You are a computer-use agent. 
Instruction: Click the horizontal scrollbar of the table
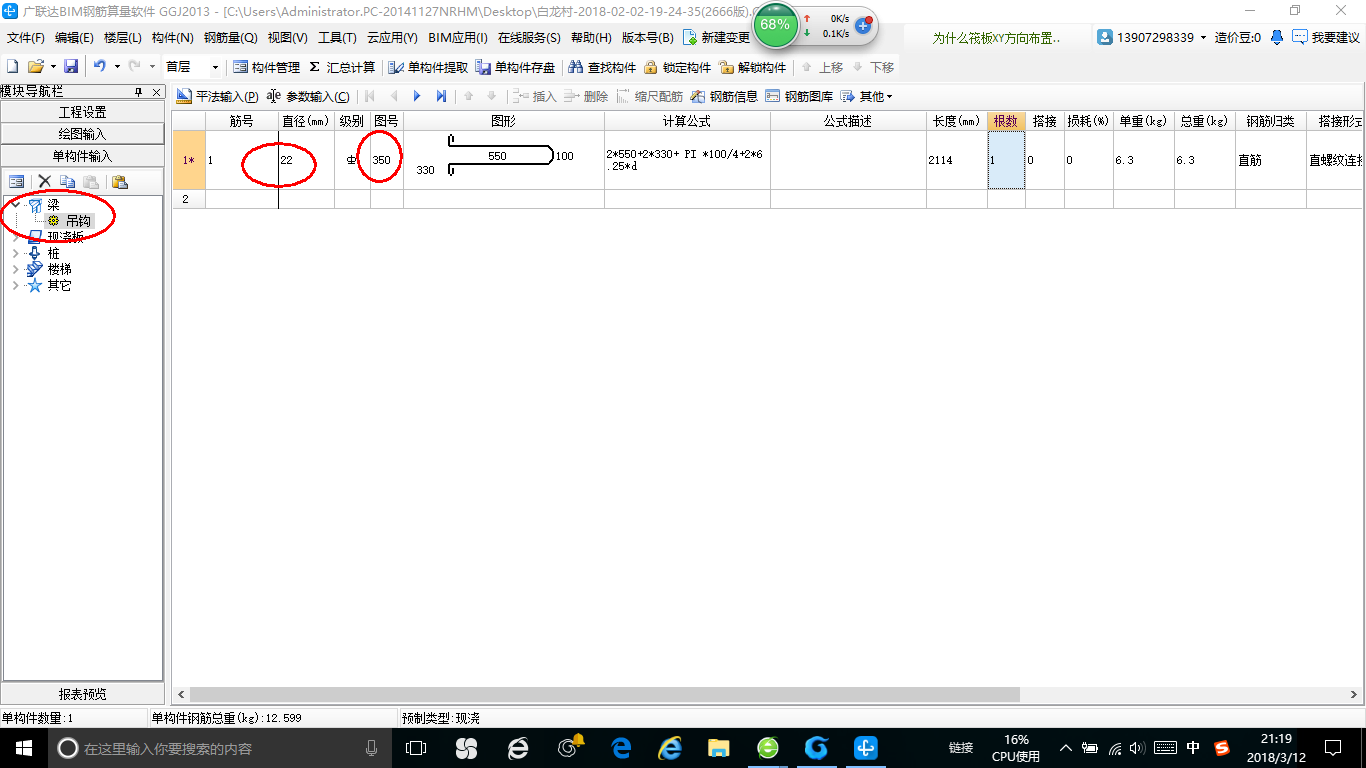pyautogui.click(x=604, y=694)
